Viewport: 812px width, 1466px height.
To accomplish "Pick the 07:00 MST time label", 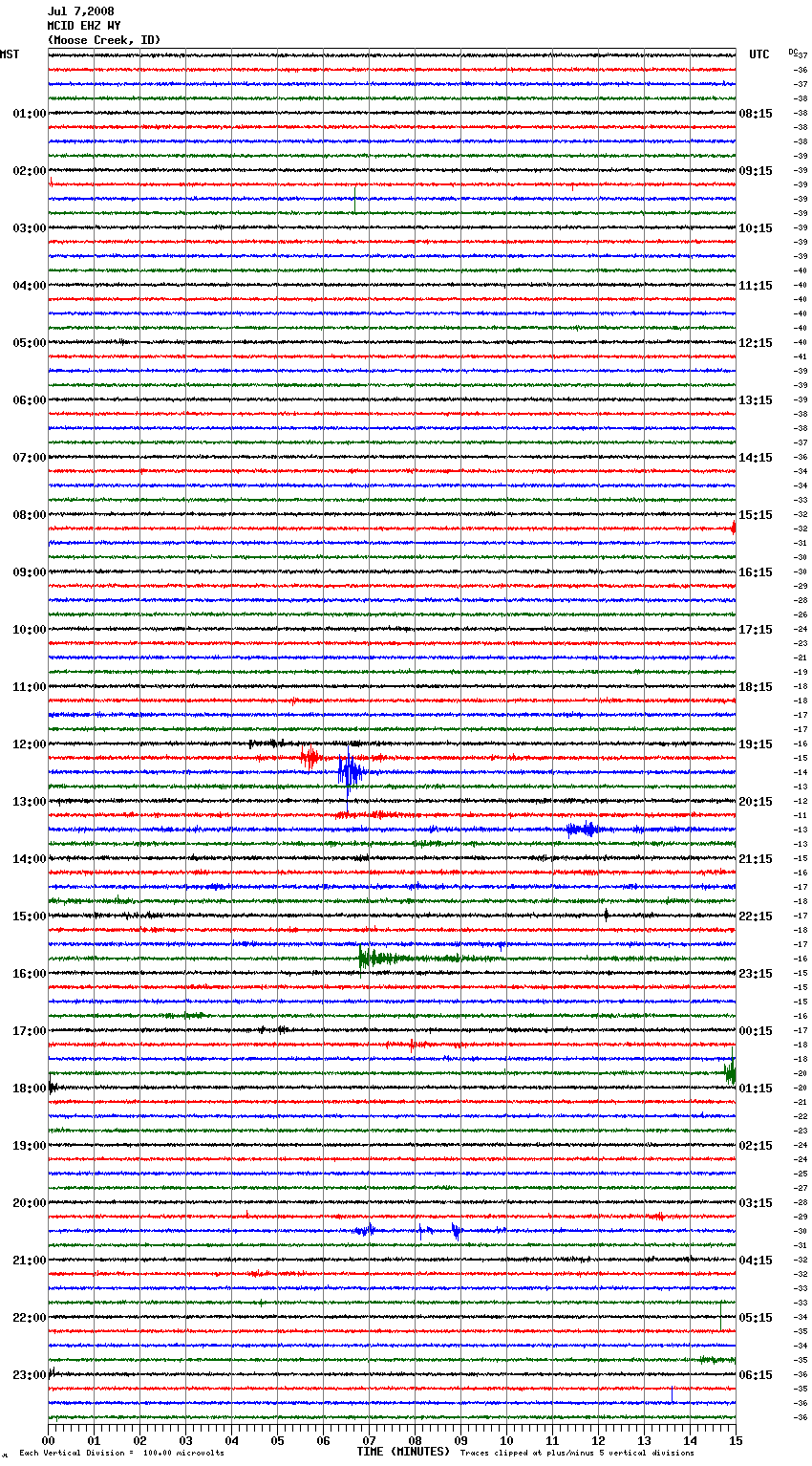I will point(30,458).
